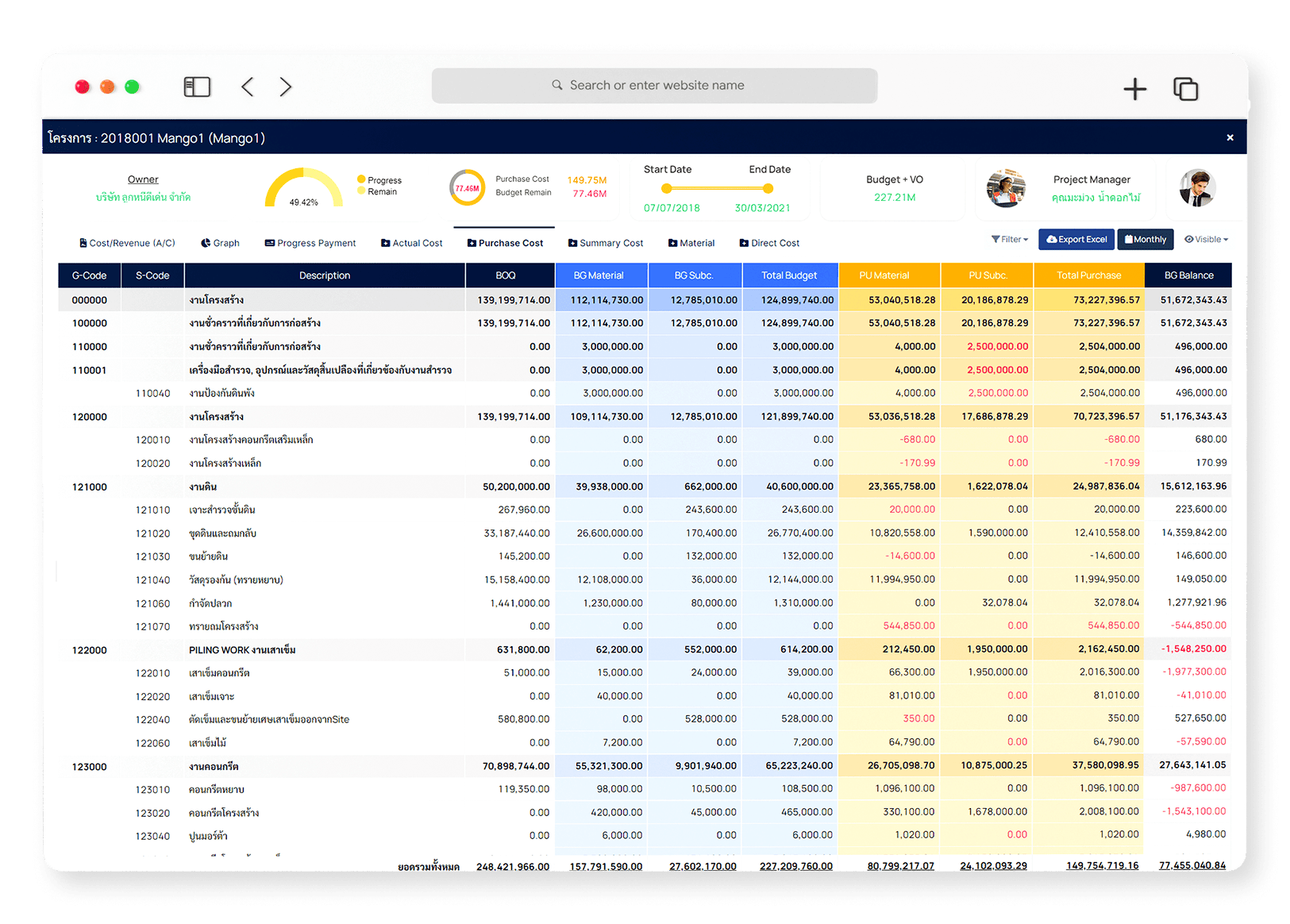Screen dimensions: 1290x924
Task: Click the End Date timeline marker
Action: point(768,189)
